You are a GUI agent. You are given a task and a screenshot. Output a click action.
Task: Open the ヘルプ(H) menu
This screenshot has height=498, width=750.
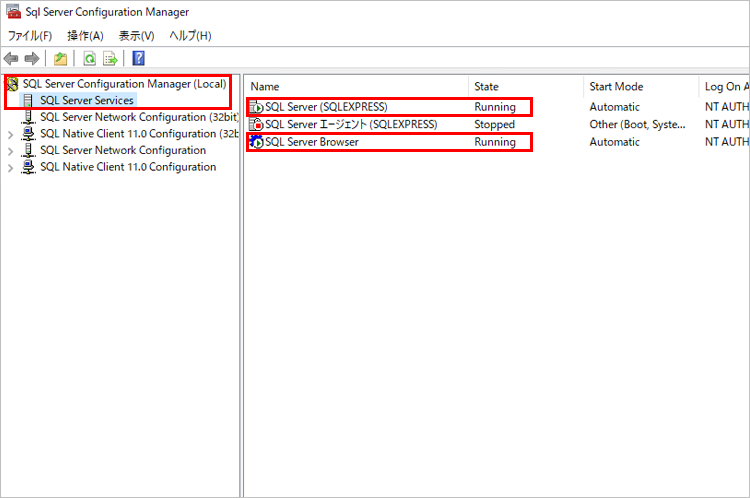coord(190,36)
